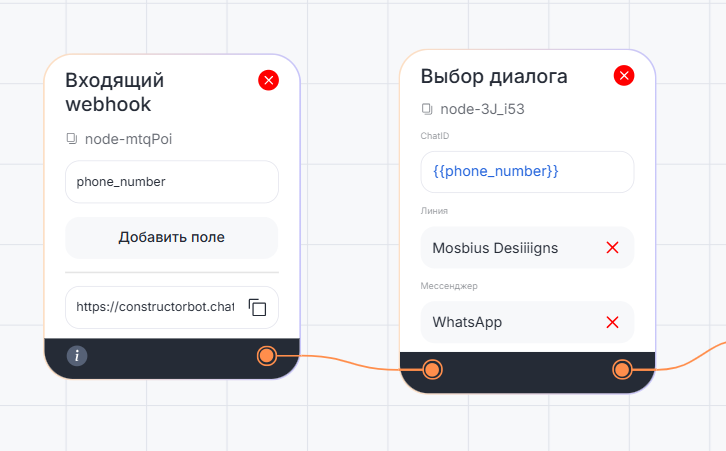Click the phone_number input field

coord(171,182)
